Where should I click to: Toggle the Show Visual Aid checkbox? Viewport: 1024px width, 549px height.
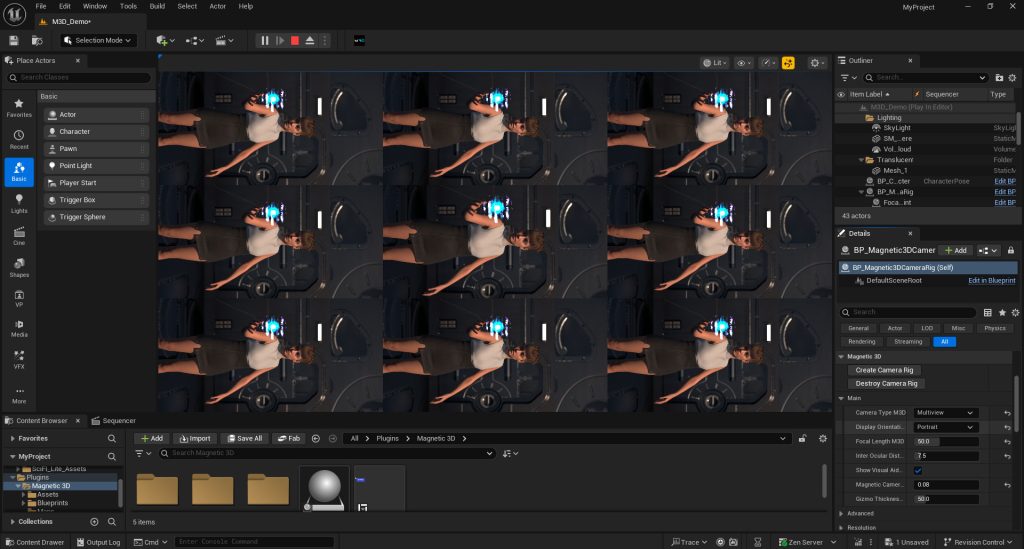pyautogui.click(x=918, y=470)
